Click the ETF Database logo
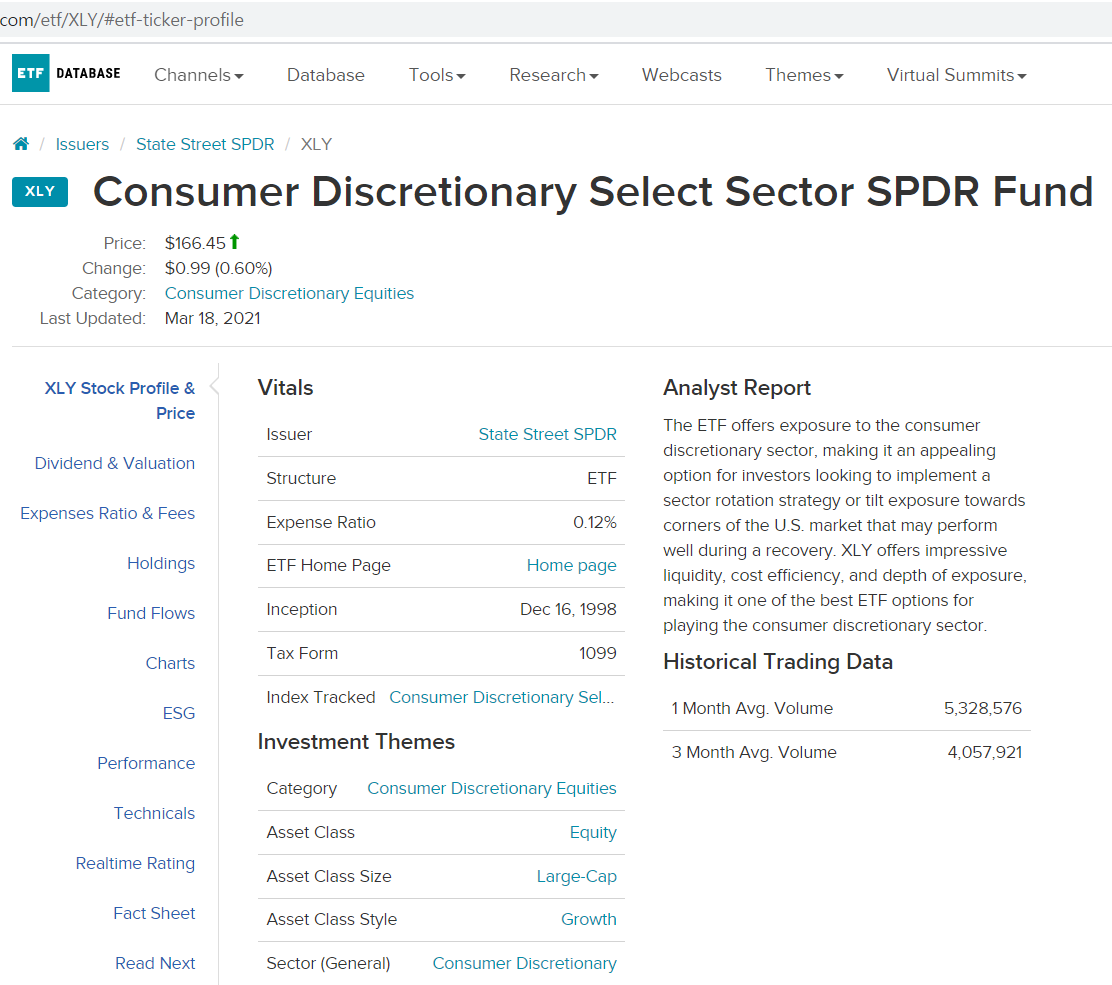The width and height of the screenshot is (1112, 985). (66, 74)
